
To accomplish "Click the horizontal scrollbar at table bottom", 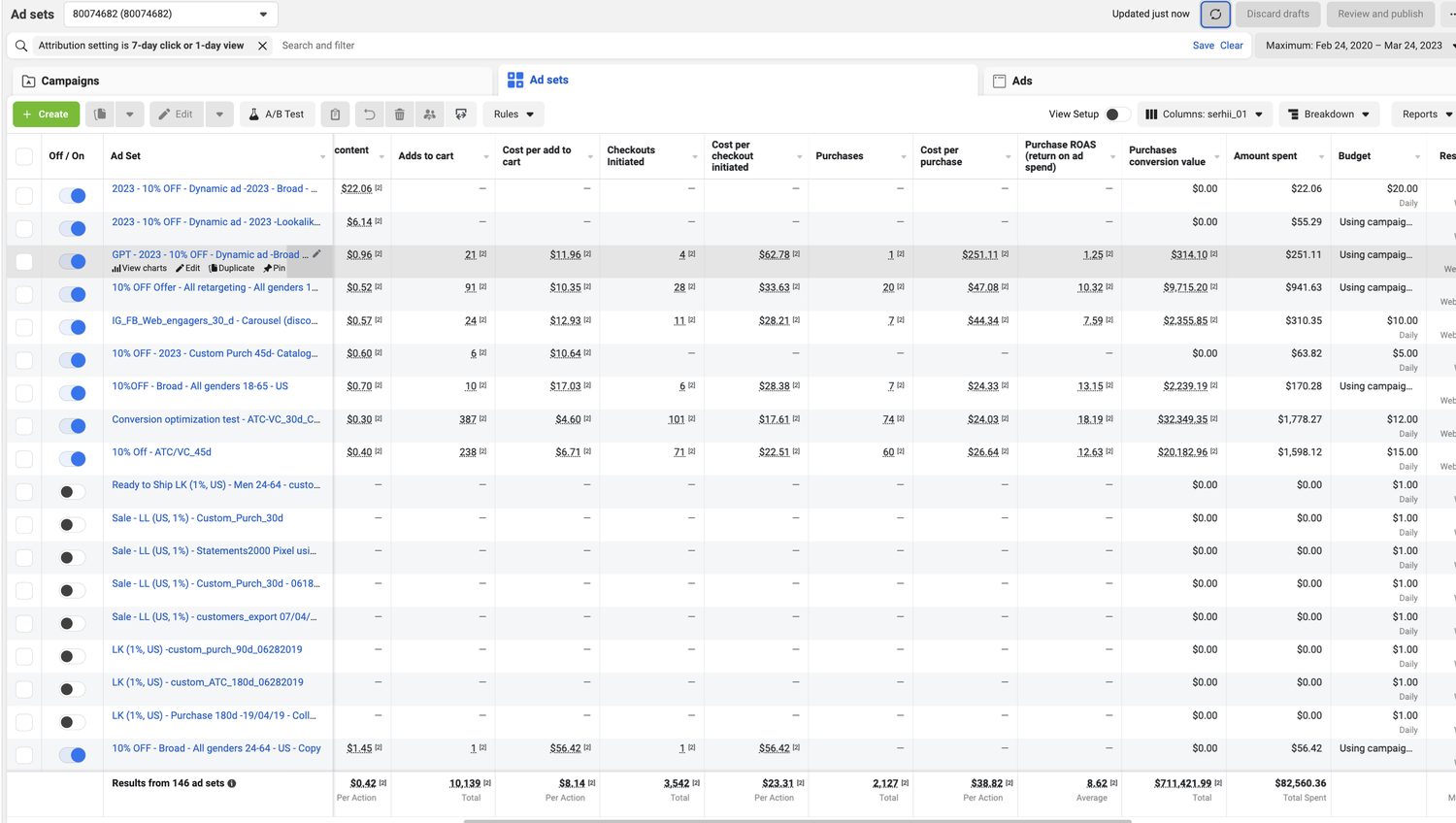I will (796, 821).
